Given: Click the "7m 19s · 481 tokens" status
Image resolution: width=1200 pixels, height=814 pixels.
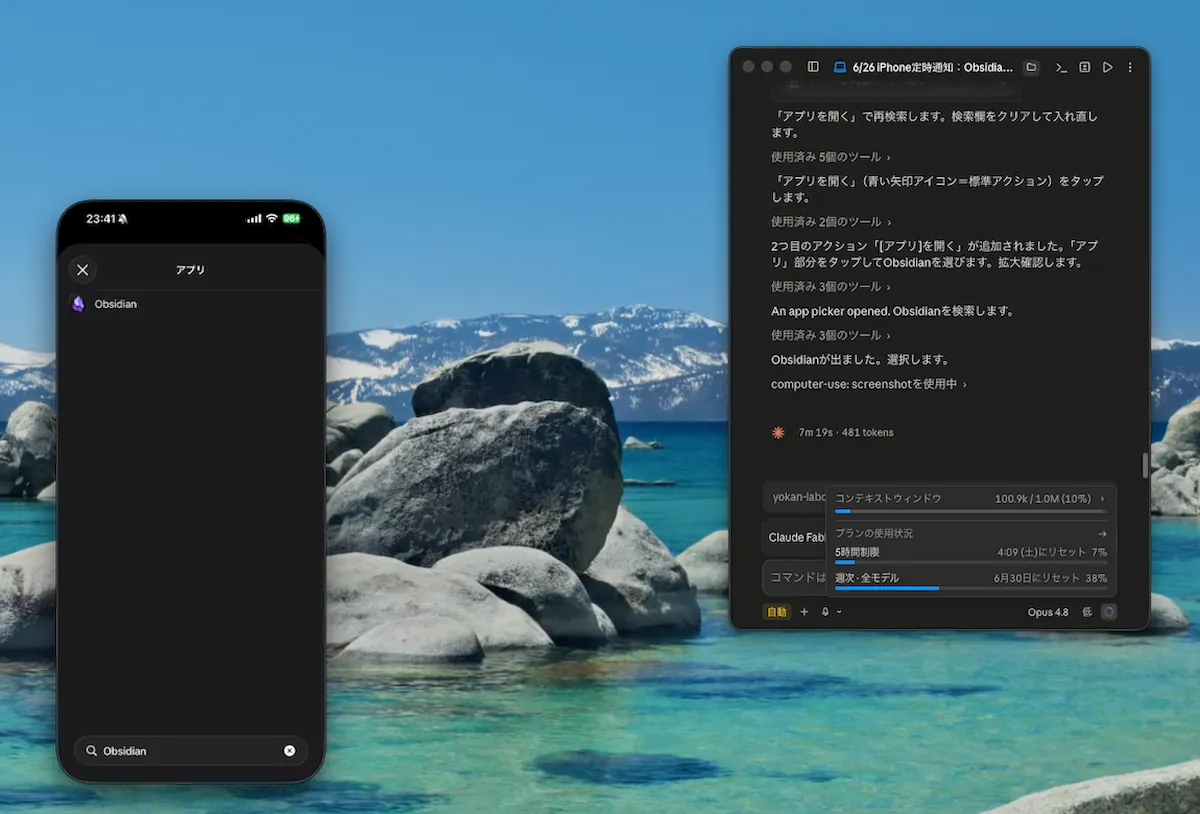Looking at the screenshot, I should click(x=846, y=432).
